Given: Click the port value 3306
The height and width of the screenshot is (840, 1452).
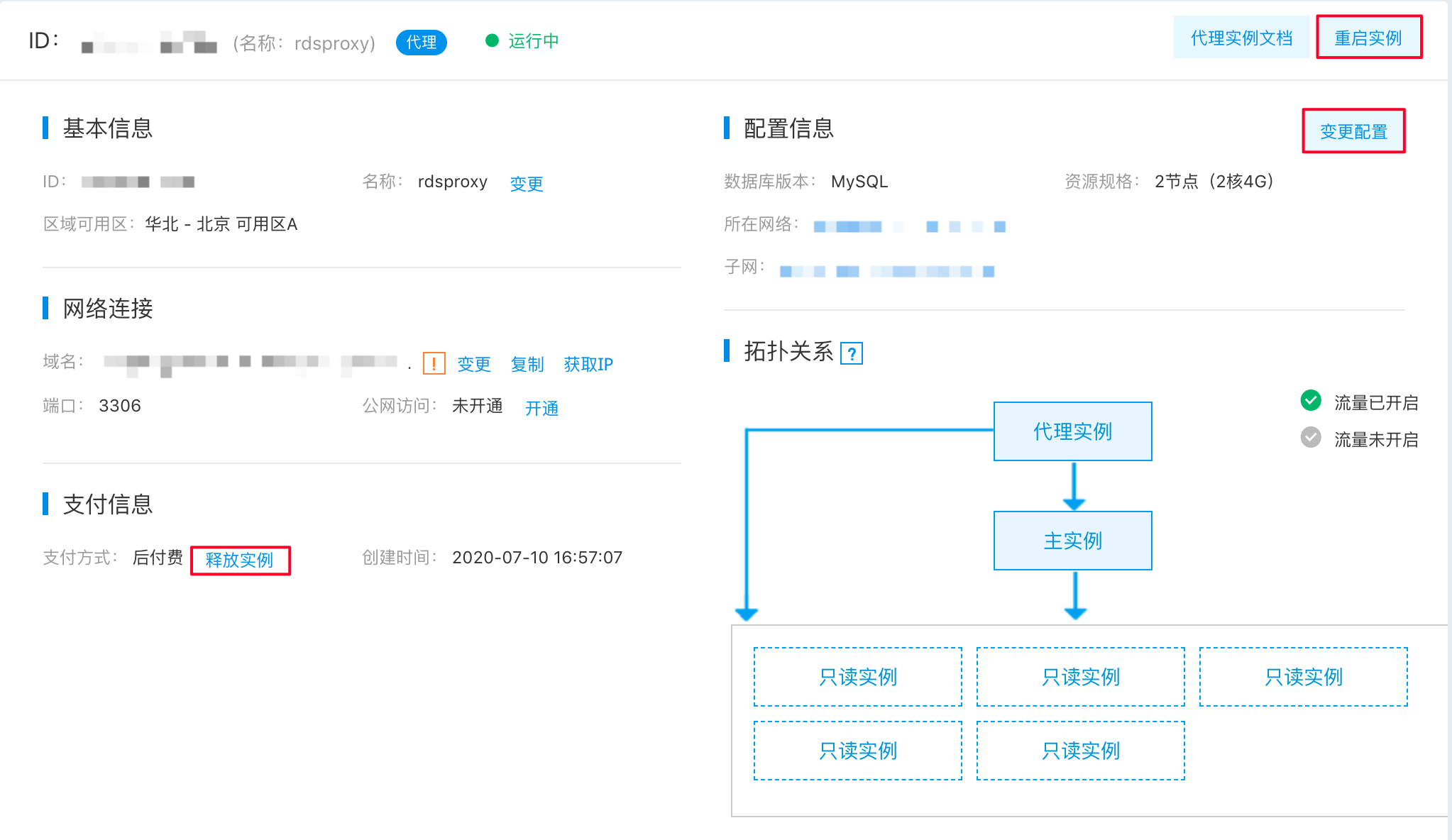Looking at the screenshot, I should pyautogui.click(x=120, y=406).
